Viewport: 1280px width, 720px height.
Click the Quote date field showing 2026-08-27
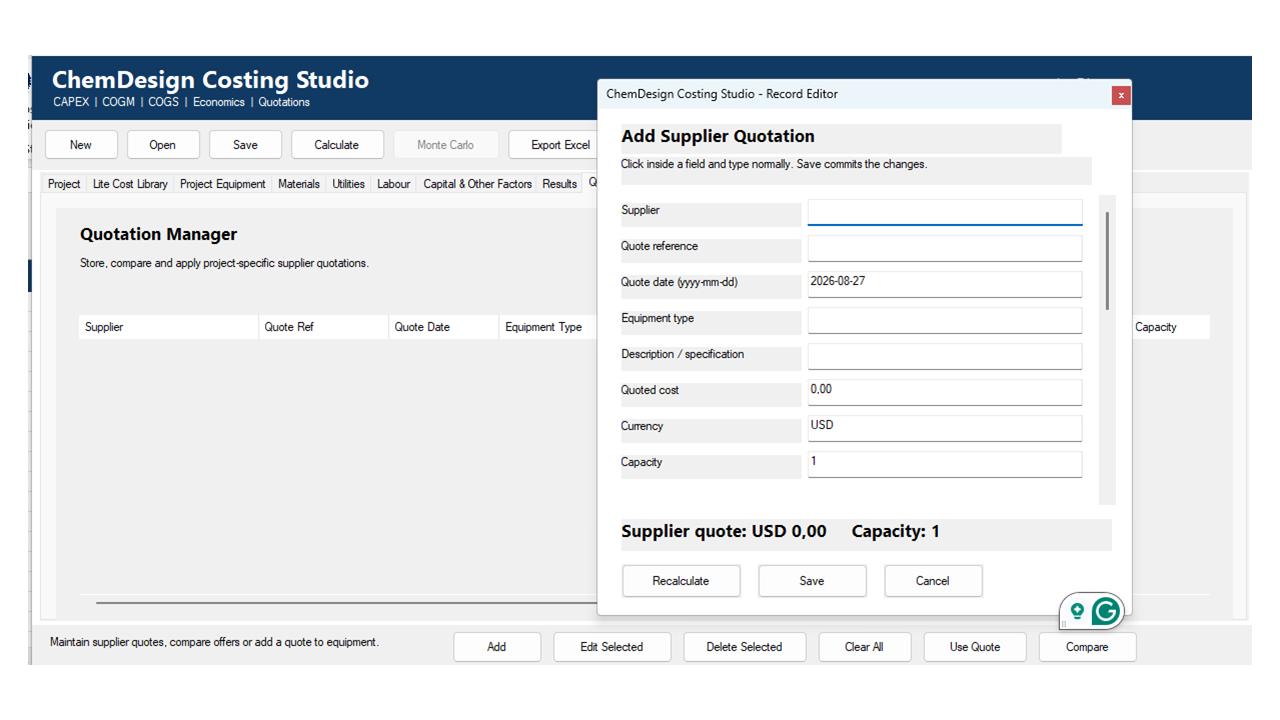945,284
